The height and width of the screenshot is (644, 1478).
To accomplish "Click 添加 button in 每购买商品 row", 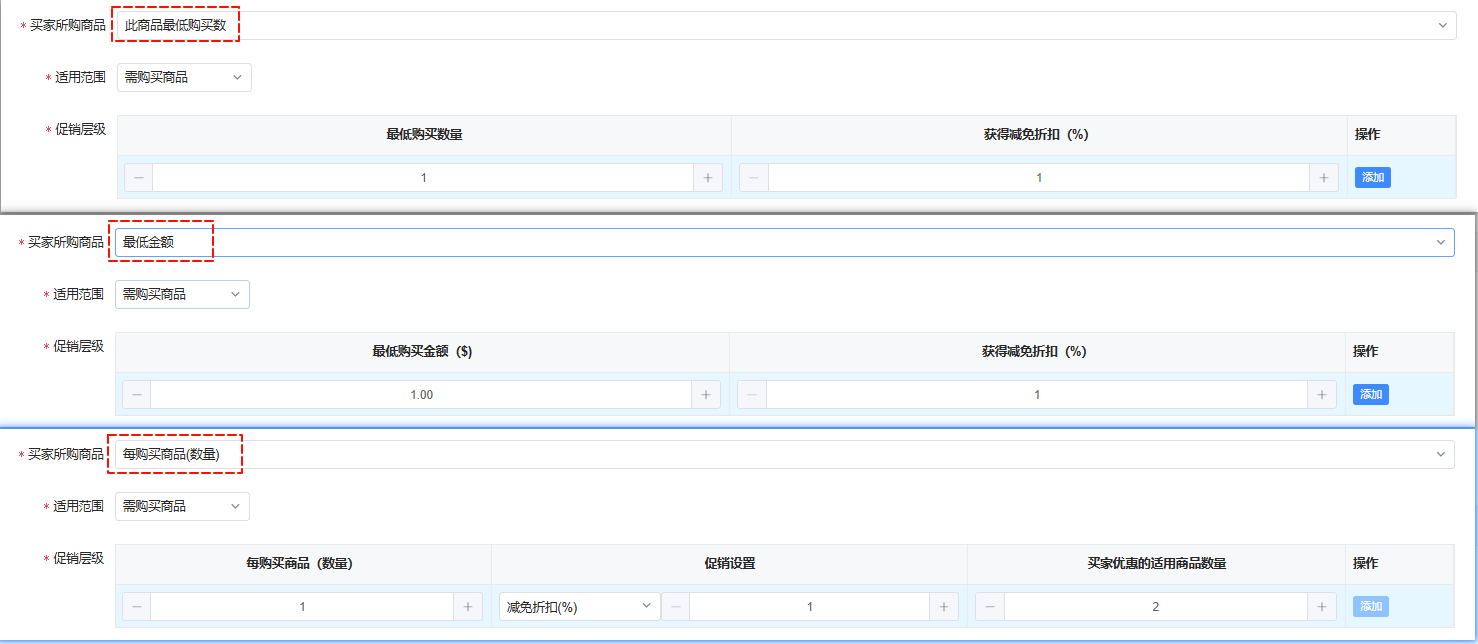I will 1370,607.
